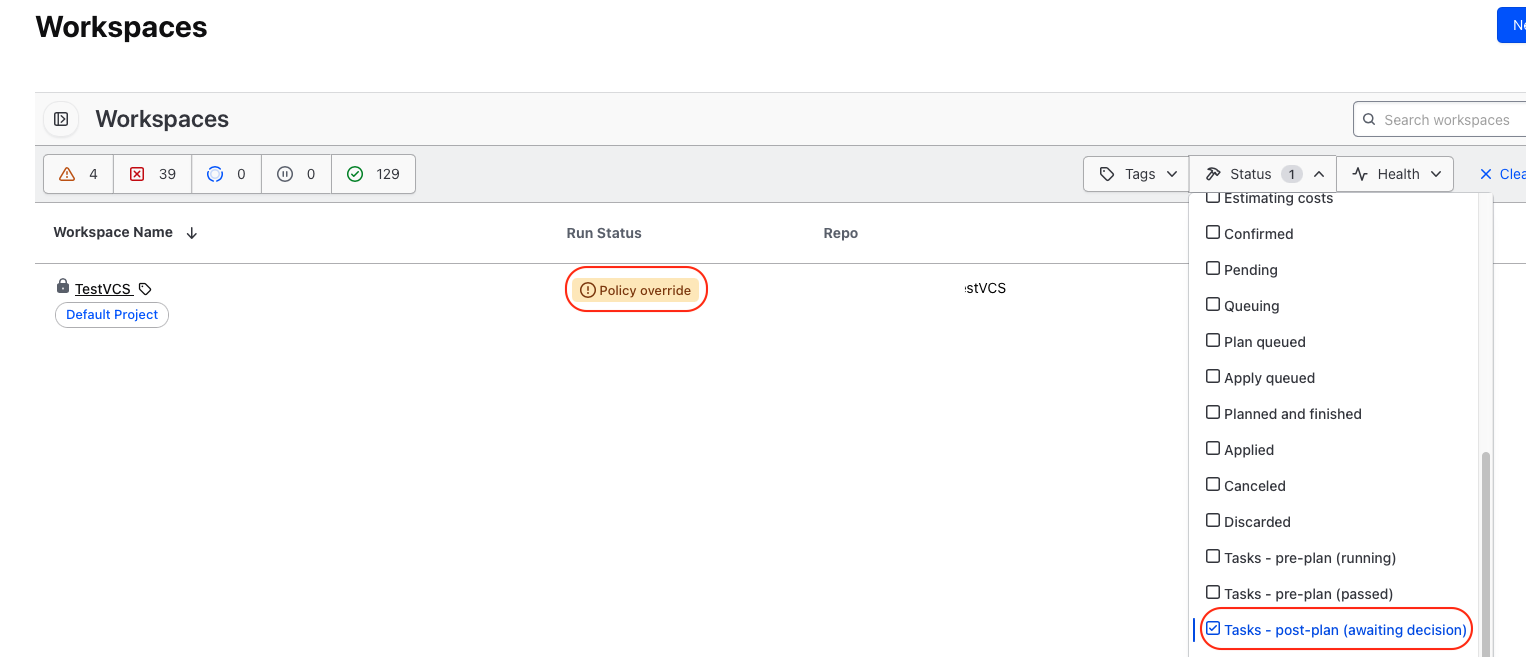Image resolution: width=1526 pixels, height=657 pixels.
Task: Filter by warning triangle status count
Action: (79, 174)
